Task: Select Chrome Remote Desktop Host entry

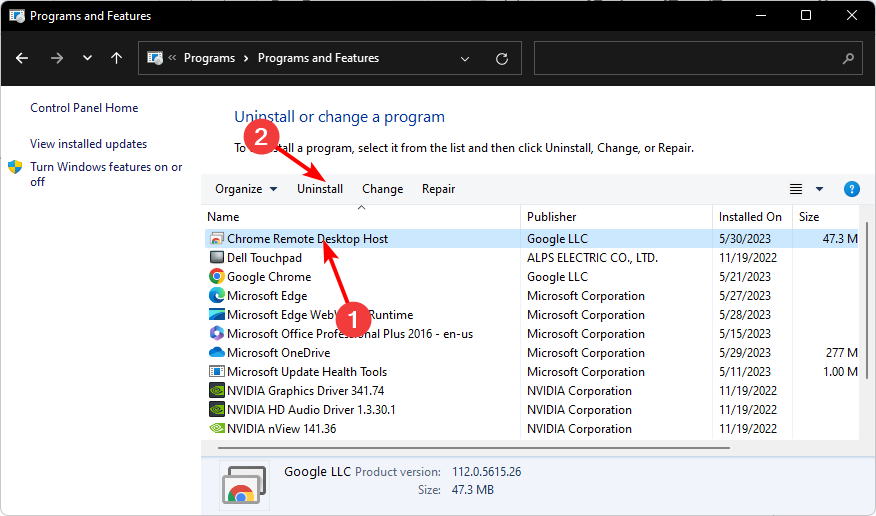Action: pyautogui.click(x=531, y=239)
